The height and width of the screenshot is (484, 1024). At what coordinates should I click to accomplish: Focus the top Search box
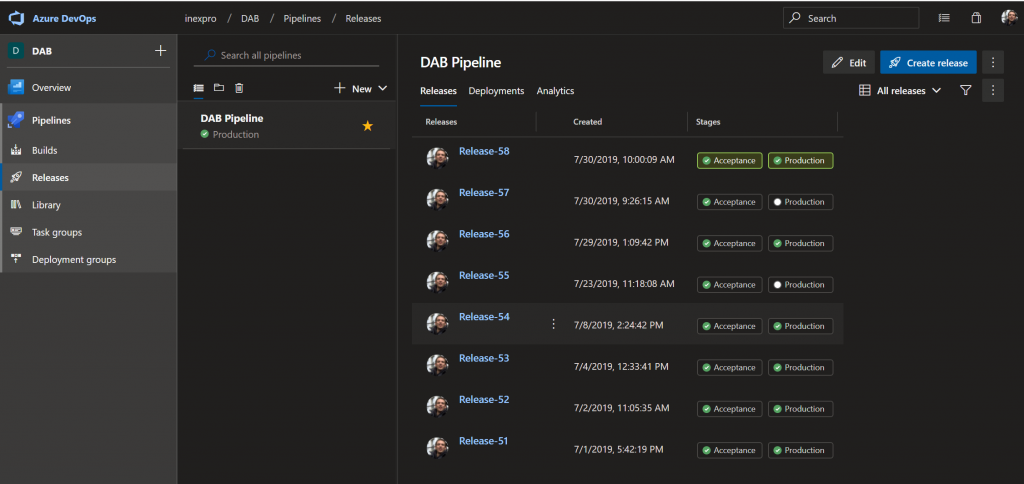click(x=851, y=18)
